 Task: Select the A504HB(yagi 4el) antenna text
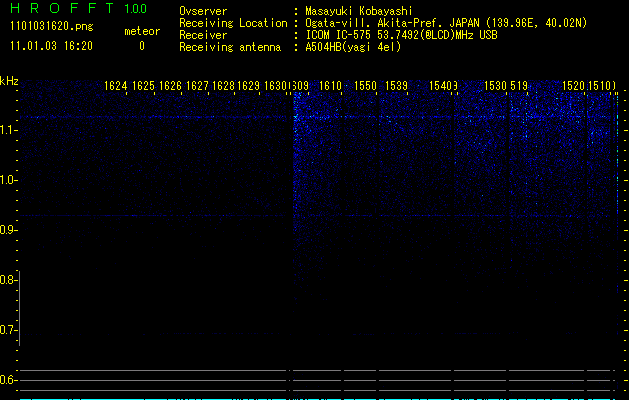tap(353, 47)
